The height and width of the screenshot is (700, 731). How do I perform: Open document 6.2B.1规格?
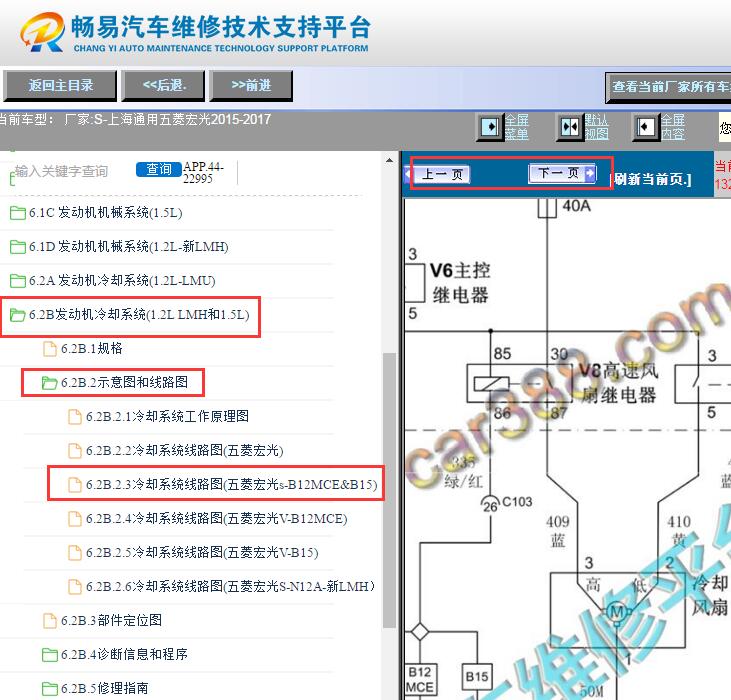[92, 349]
